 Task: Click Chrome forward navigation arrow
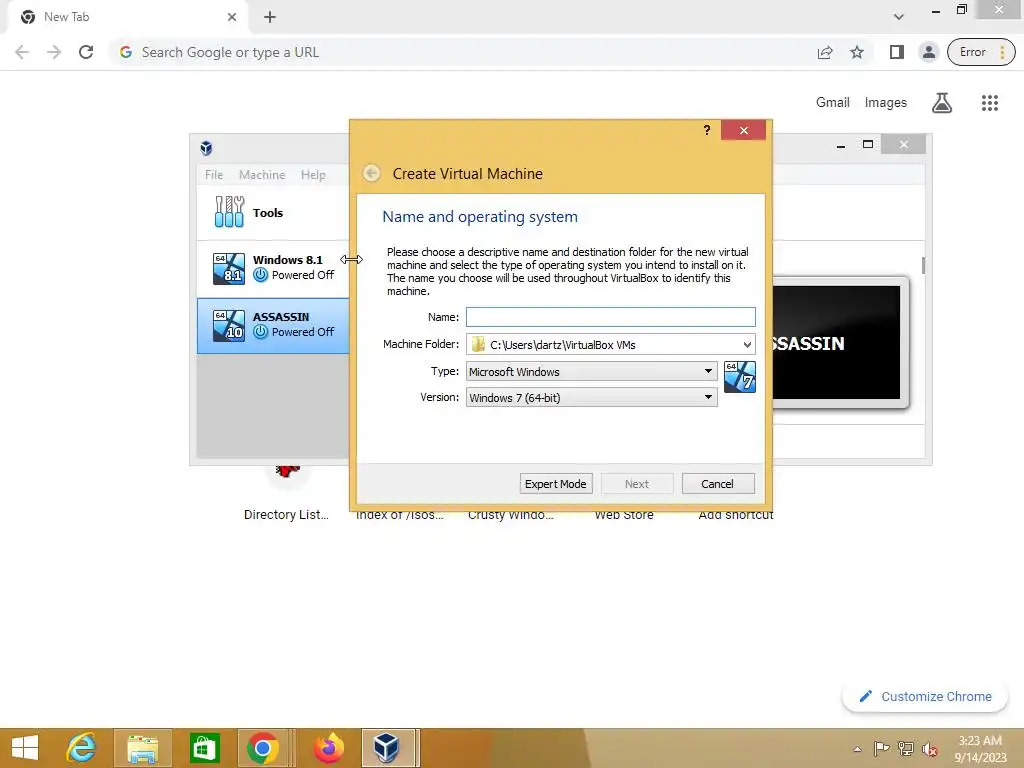(x=54, y=52)
